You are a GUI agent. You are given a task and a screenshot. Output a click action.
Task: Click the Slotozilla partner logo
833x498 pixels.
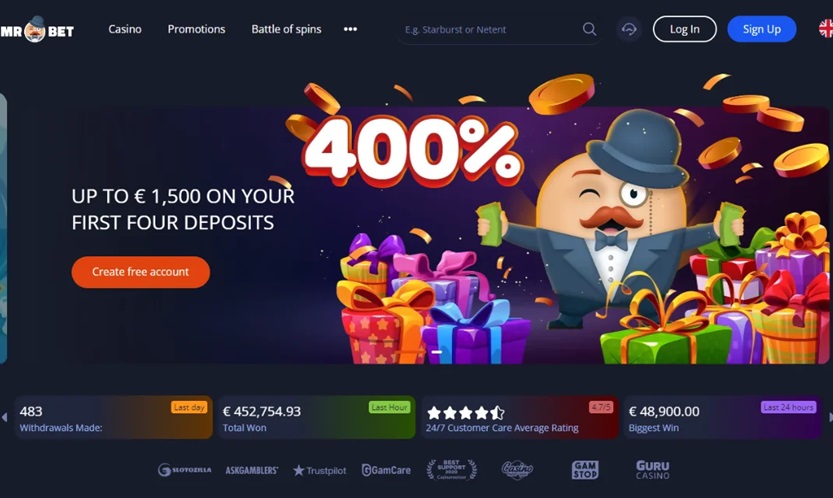(184, 470)
